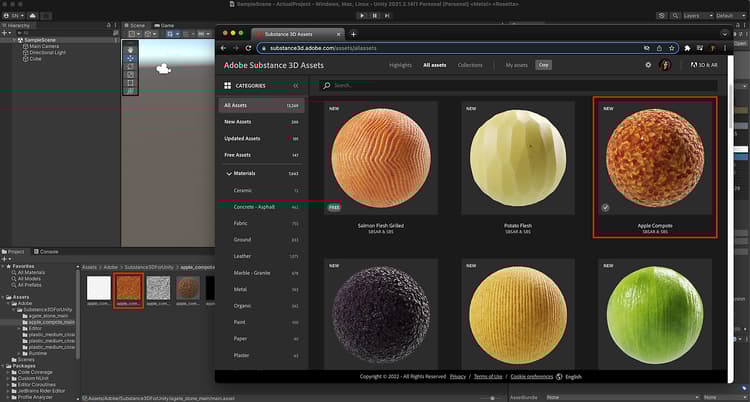The width and height of the screenshot is (750, 402).
Task: Bookmark page with star icon
Action: pos(672,47)
